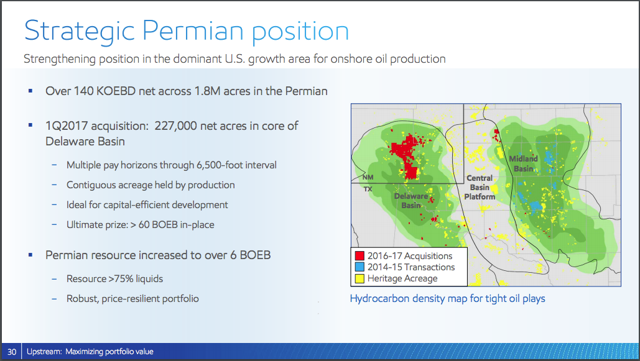
Task: Click the Over 140 KOEBD net bullet
Action: 186,91
